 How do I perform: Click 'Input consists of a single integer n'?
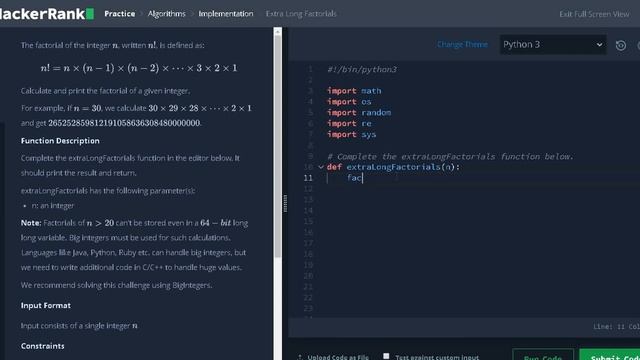(x=79, y=326)
